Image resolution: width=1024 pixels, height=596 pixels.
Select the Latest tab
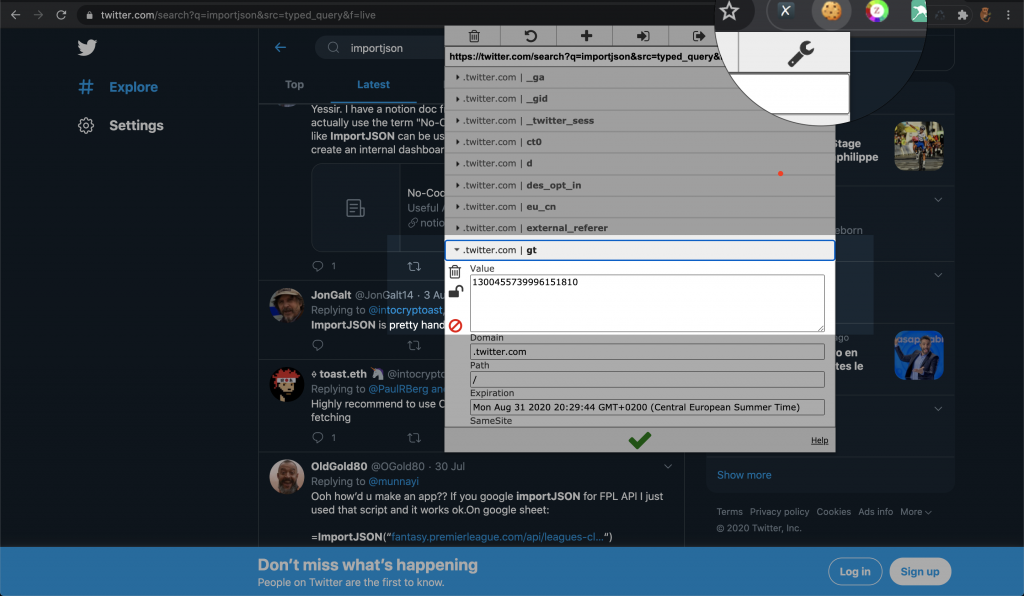(x=373, y=84)
